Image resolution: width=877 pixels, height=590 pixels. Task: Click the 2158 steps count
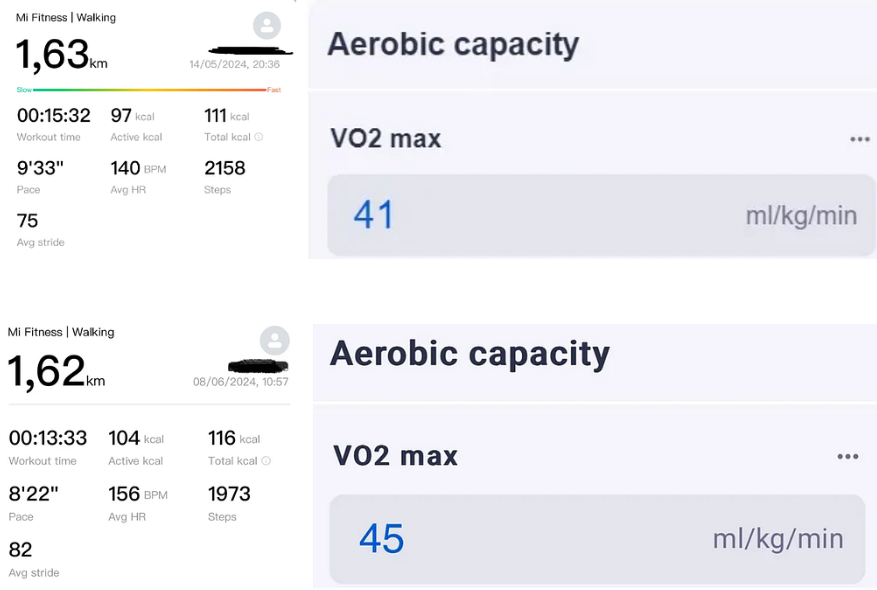point(224,168)
